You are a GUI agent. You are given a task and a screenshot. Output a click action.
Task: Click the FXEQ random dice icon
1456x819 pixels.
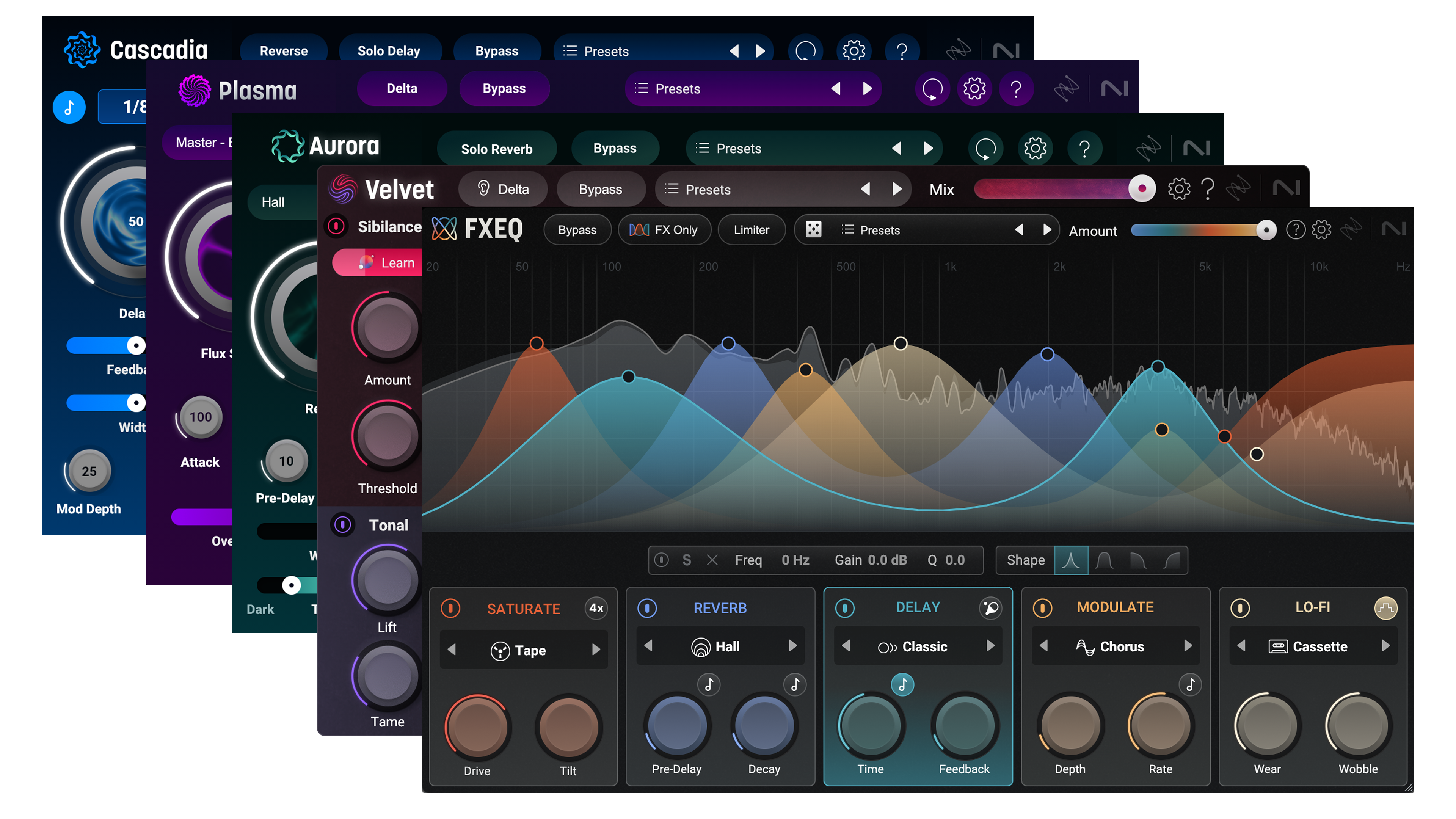pos(813,229)
